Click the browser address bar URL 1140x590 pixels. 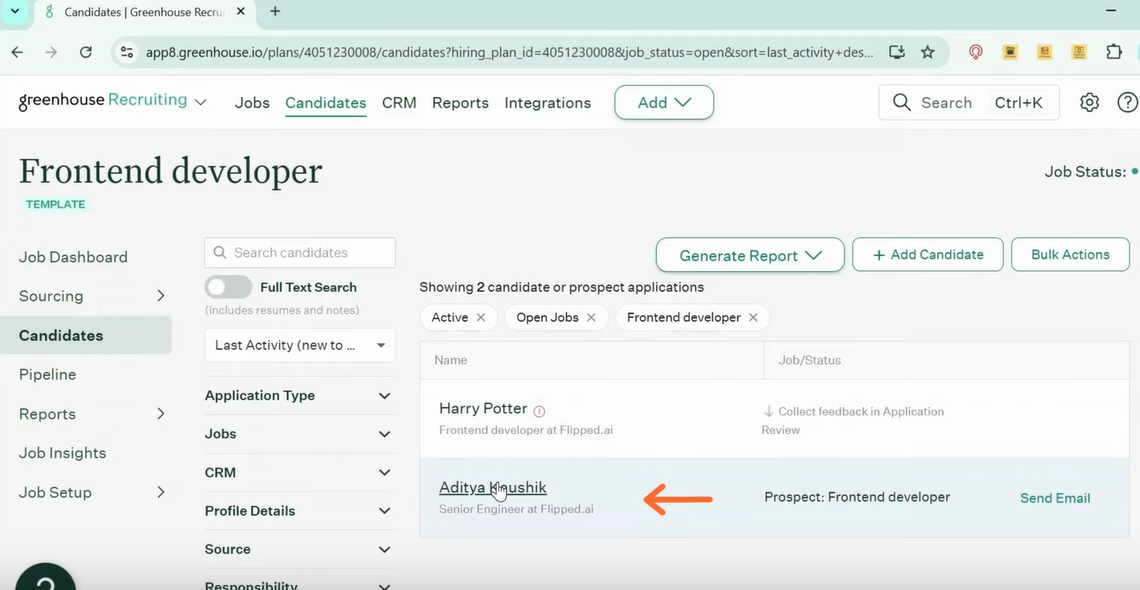[x=509, y=52]
